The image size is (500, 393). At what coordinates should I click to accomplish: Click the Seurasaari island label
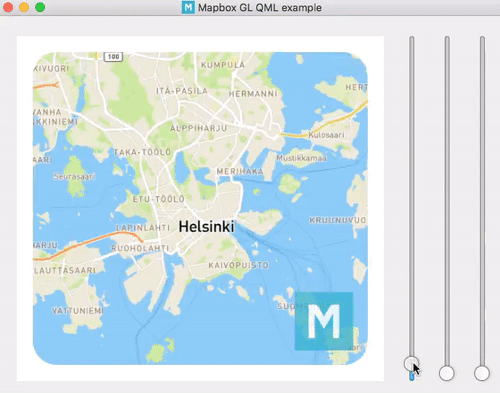pos(75,176)
